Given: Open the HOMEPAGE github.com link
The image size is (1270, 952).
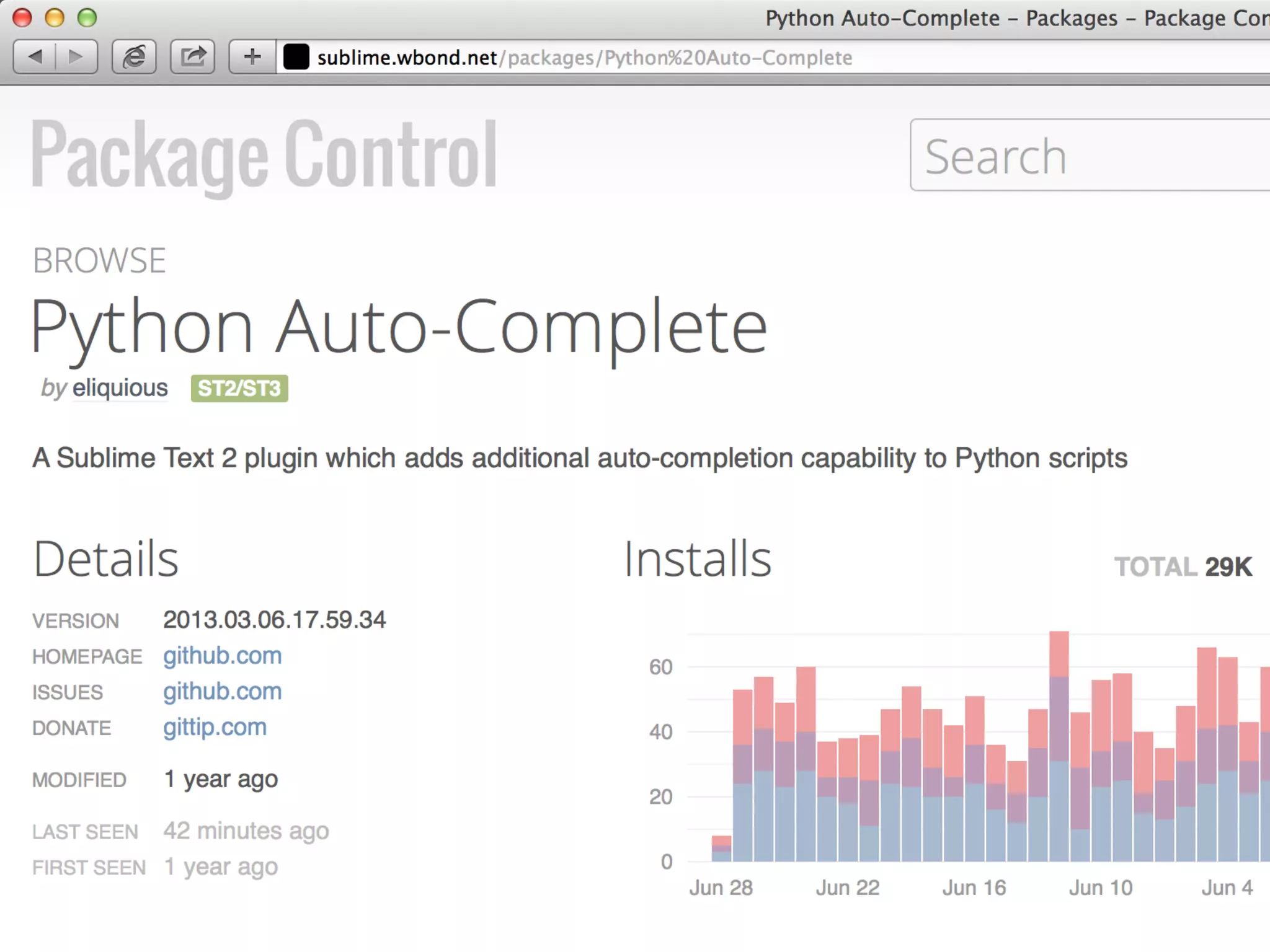Looking at the screenshot, I should tap(223, 656).
